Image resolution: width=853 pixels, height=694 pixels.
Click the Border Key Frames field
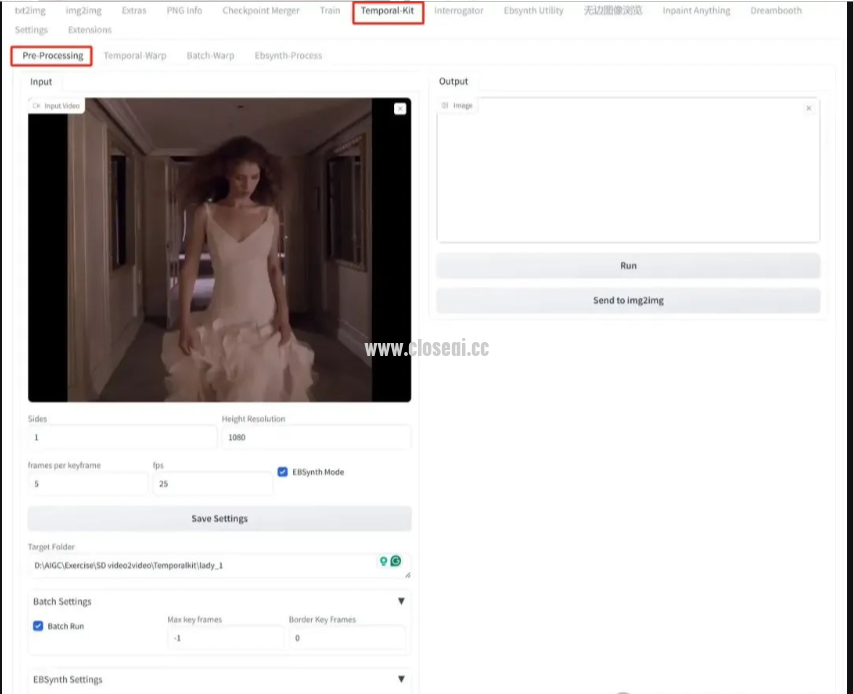347,637
